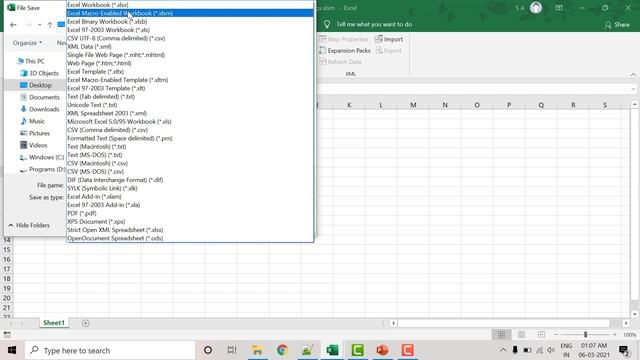This screenshot has height=360, width=640.
Task: Open recent locations dropdown arrow
Action: coord(40,25)
